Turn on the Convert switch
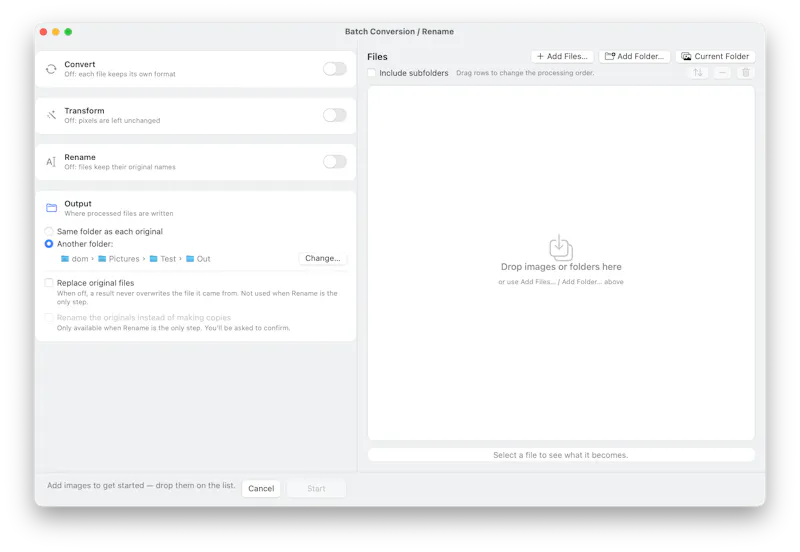 pyautogui.click(x=335, y=69)
